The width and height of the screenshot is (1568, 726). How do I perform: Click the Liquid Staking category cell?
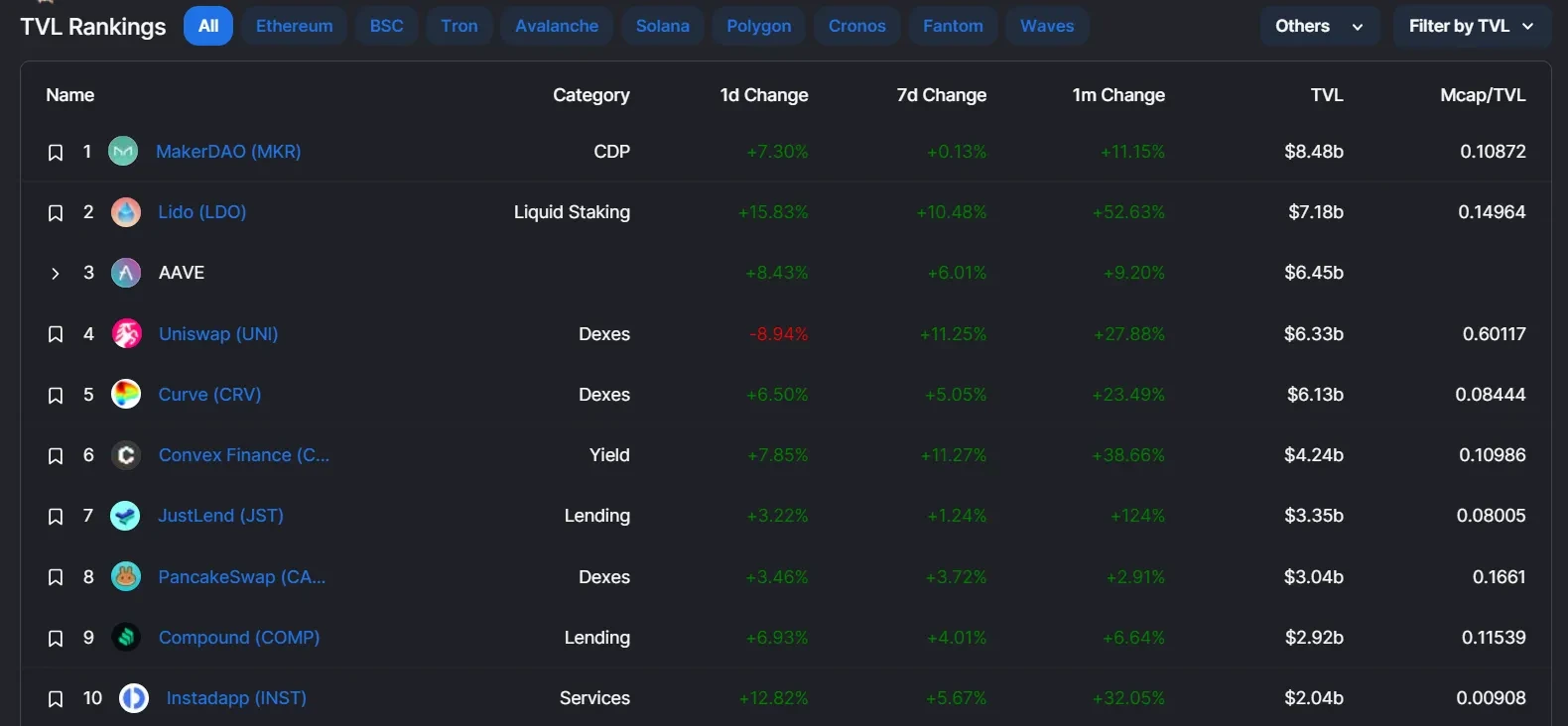[572, 212]
